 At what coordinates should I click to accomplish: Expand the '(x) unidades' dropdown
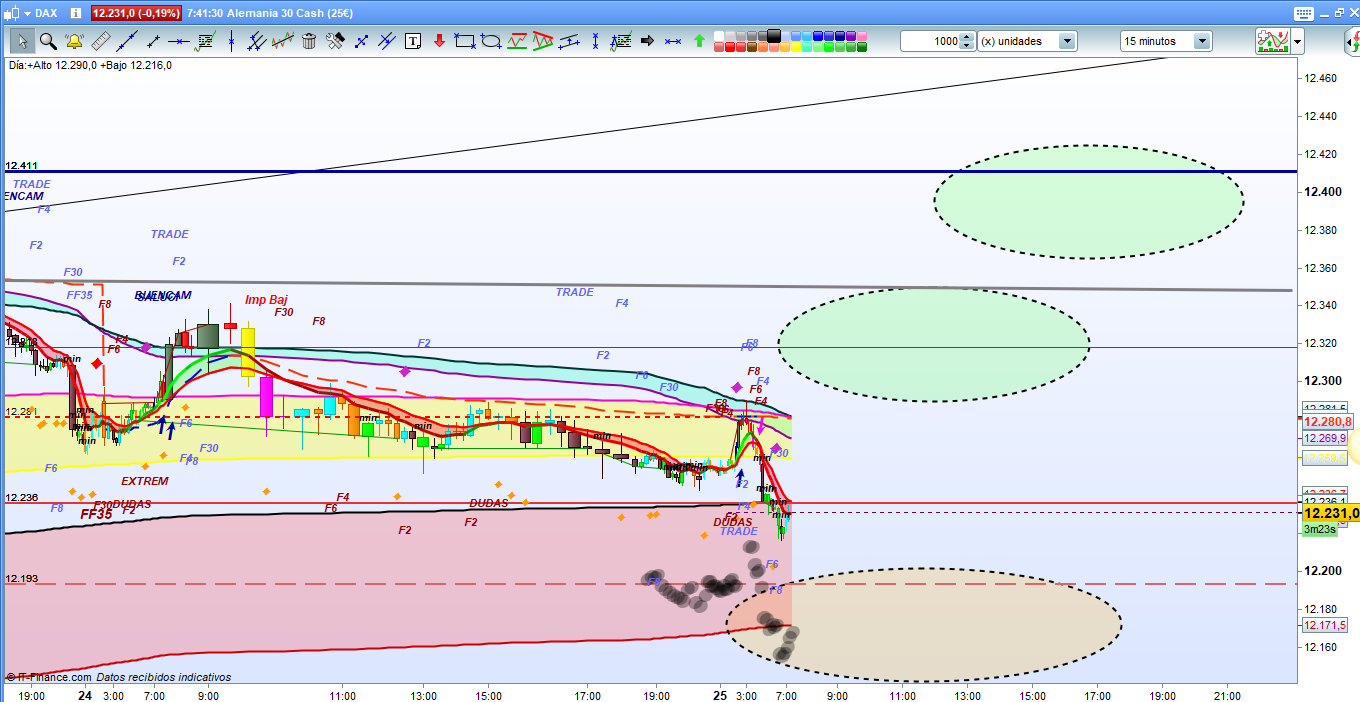click(1067, 41)
